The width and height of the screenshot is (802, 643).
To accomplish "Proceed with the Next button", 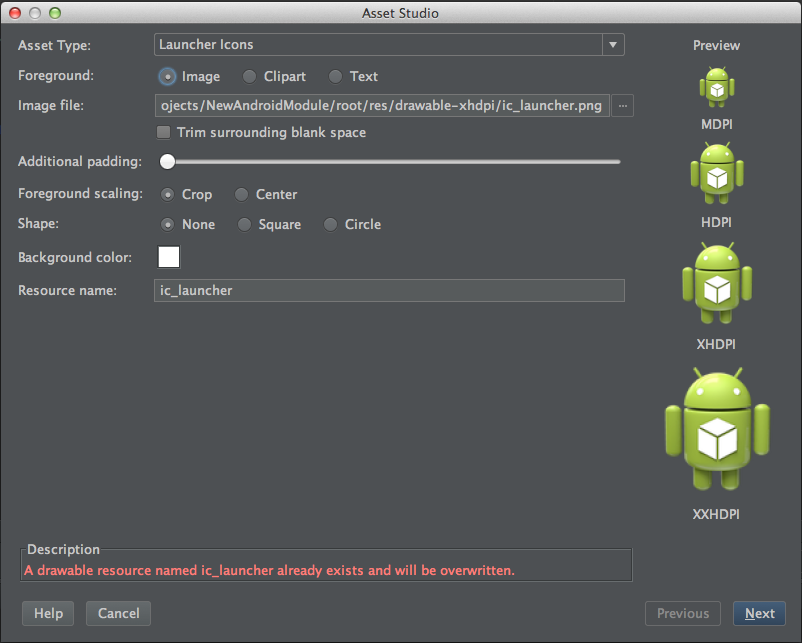I will [760, 613].
